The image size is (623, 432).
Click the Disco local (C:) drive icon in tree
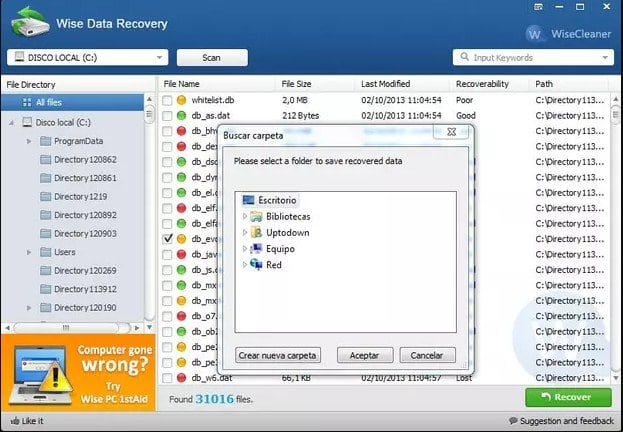point(27,122)
